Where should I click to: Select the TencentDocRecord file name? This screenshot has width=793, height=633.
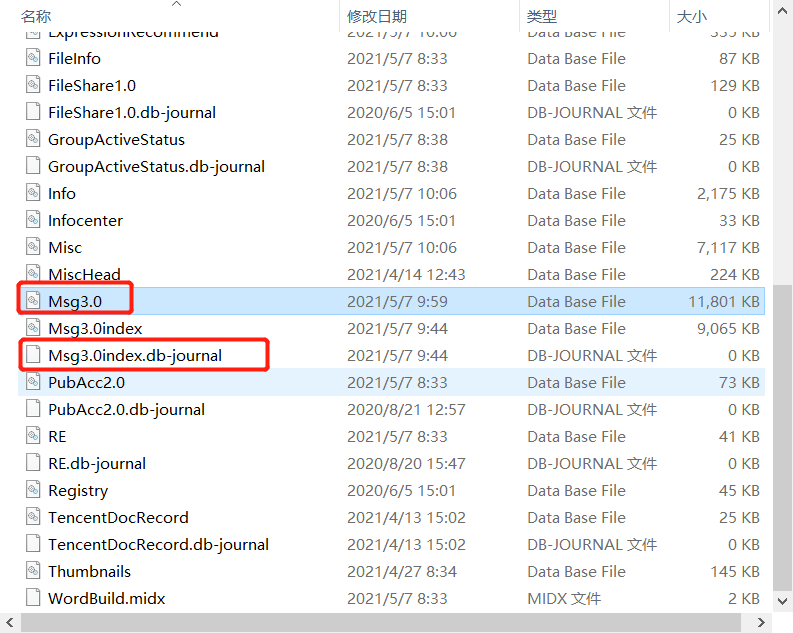[x=118, y=517]
